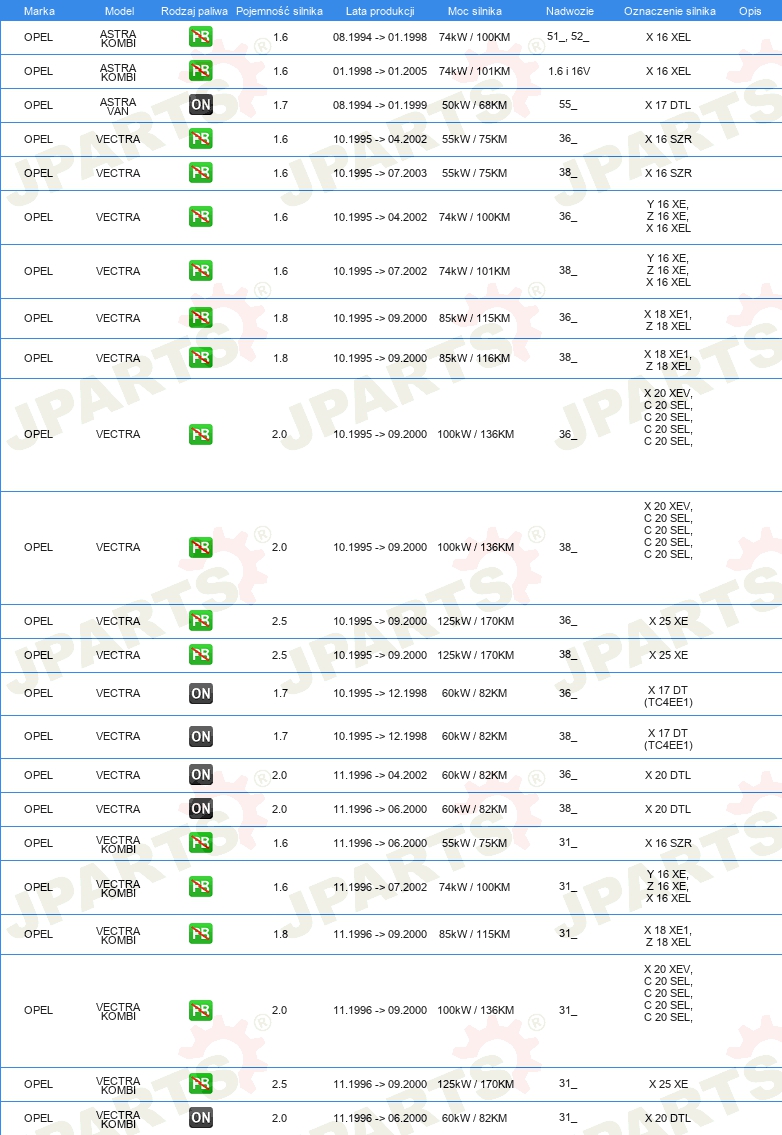Click 'X 16 SZR' in the Vectra Kombi row
Image resolution: width=782 pixels, height=1135 pixels.
tap(668, 843)
